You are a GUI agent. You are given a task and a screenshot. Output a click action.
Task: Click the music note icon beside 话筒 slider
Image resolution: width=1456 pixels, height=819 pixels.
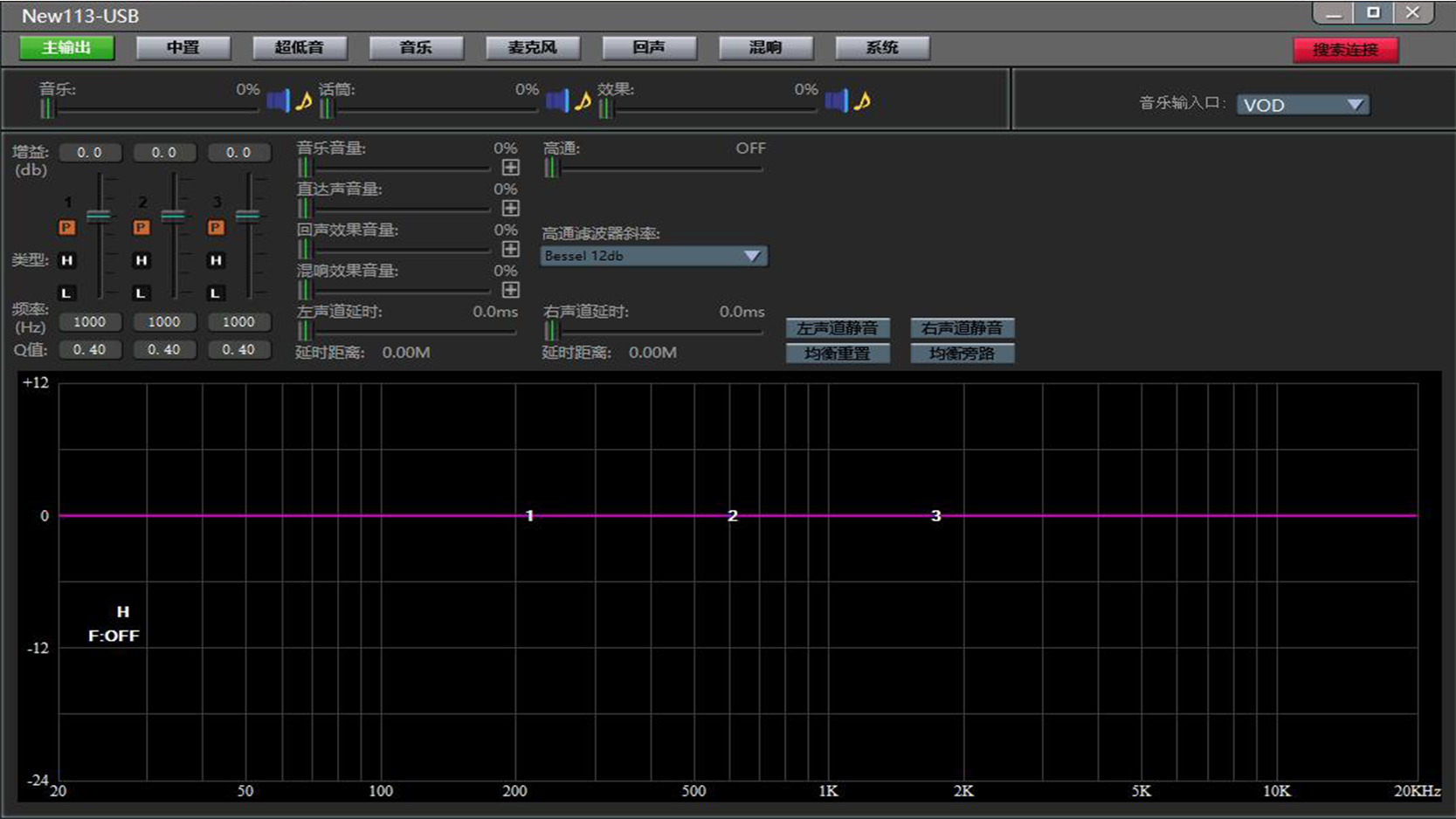(x=583, y=101)
